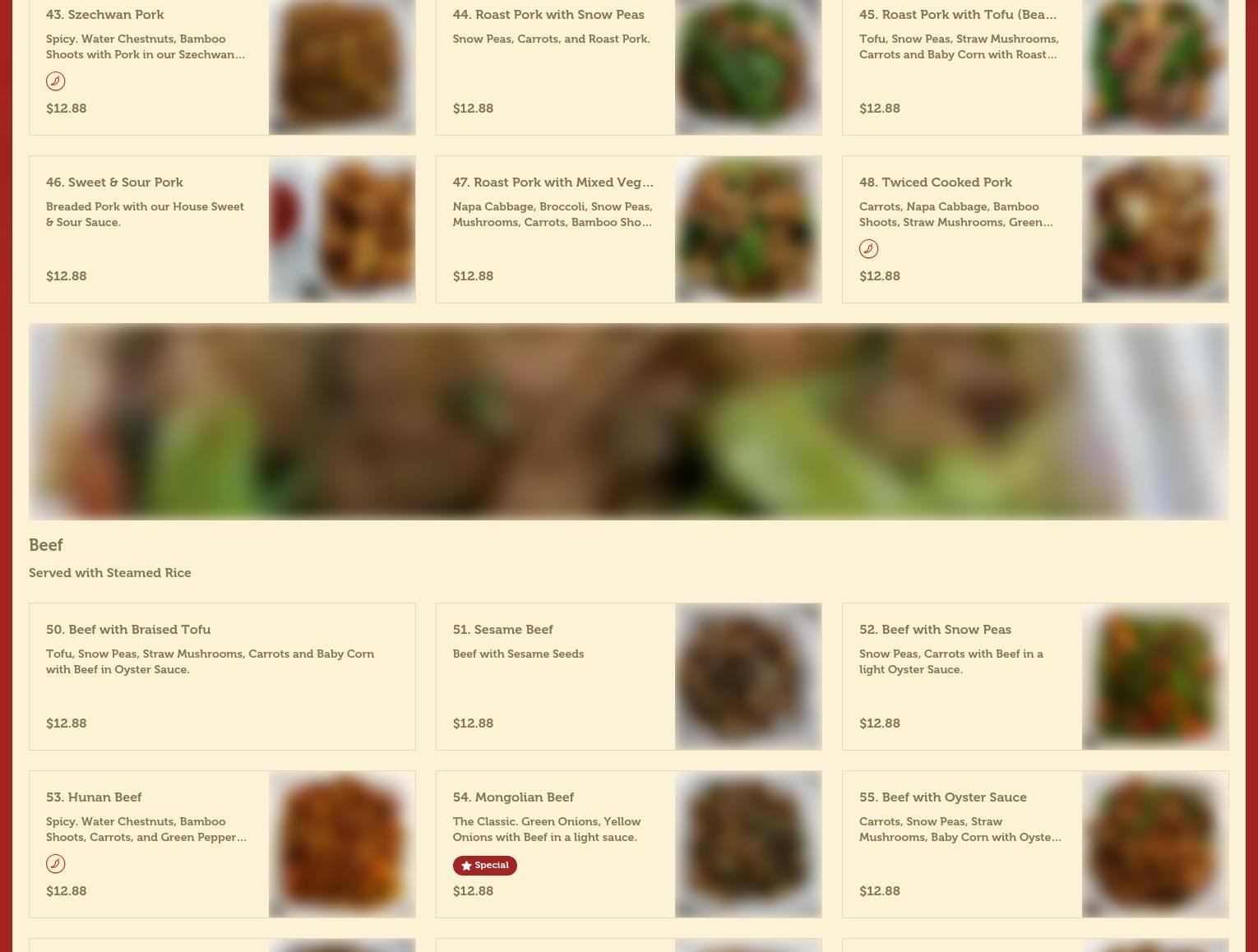Image resolution: width=1258 pixels, height=952 pixels.
Task: Select 45. Roast Pork with Tofu item
Action: pos(958,15)
